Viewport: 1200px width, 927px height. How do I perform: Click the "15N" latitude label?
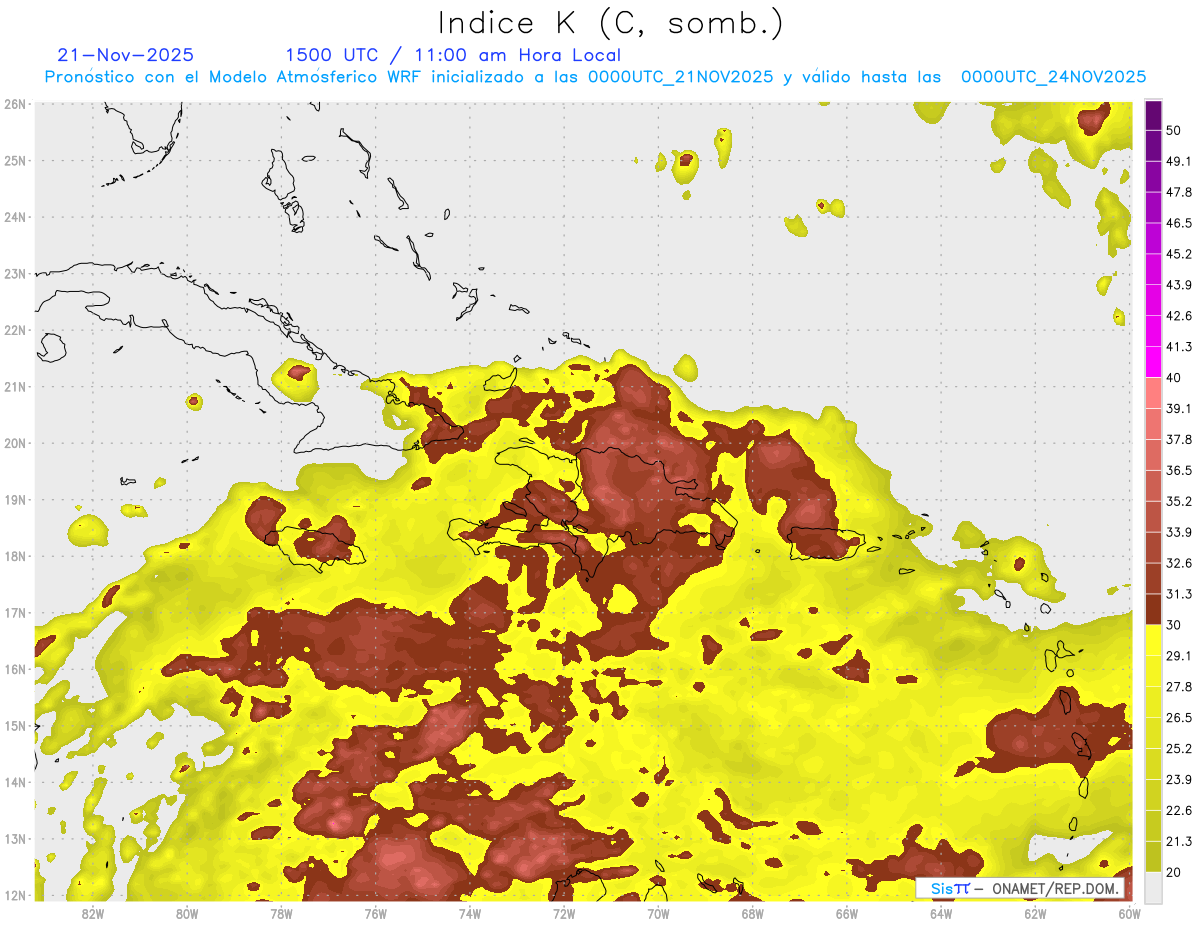(17, 726)
